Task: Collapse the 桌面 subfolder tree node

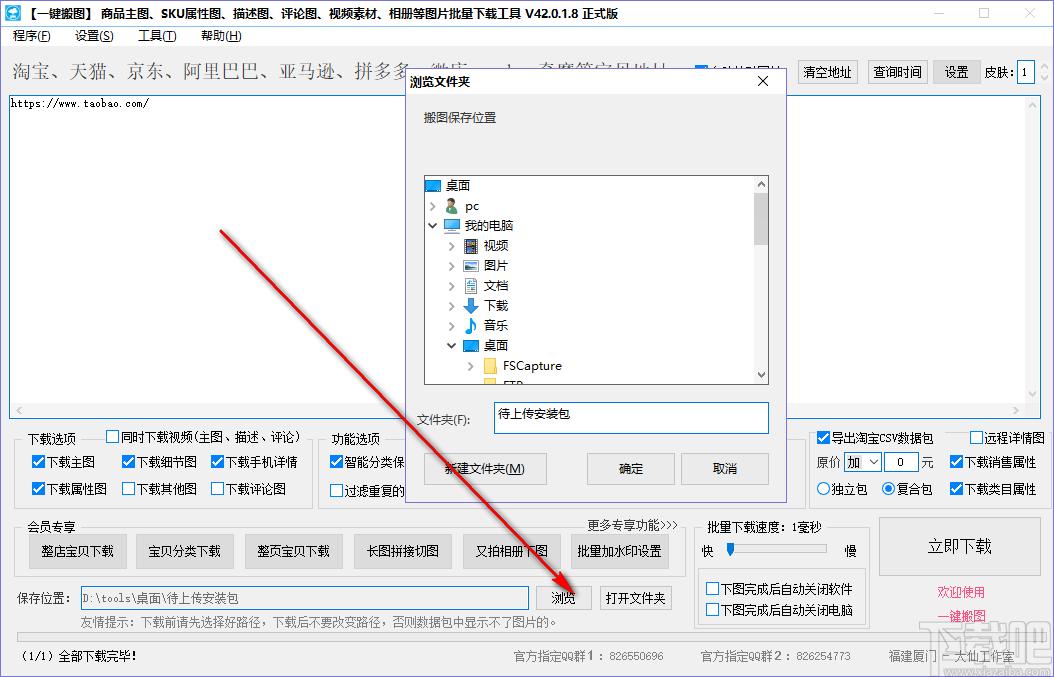Action: coord(452,346)
